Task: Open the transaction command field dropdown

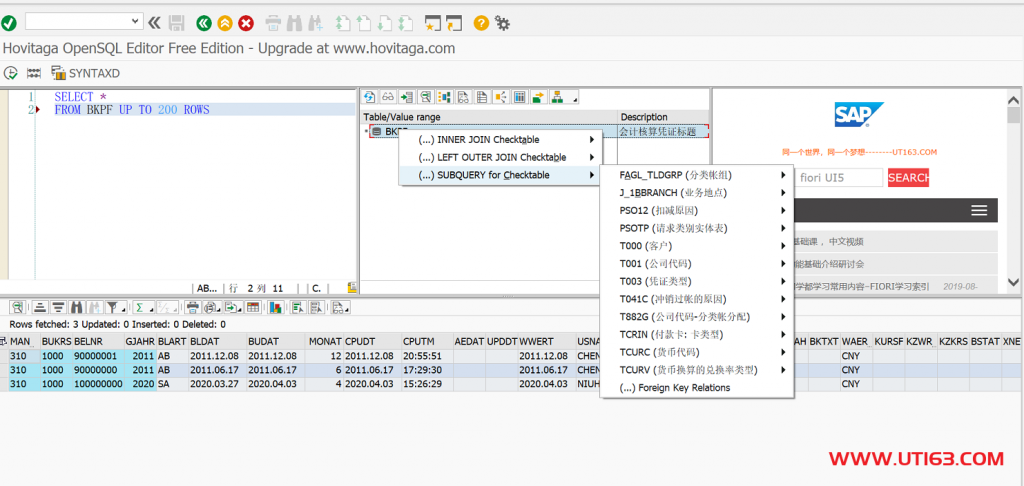Action: click(136, 21)
